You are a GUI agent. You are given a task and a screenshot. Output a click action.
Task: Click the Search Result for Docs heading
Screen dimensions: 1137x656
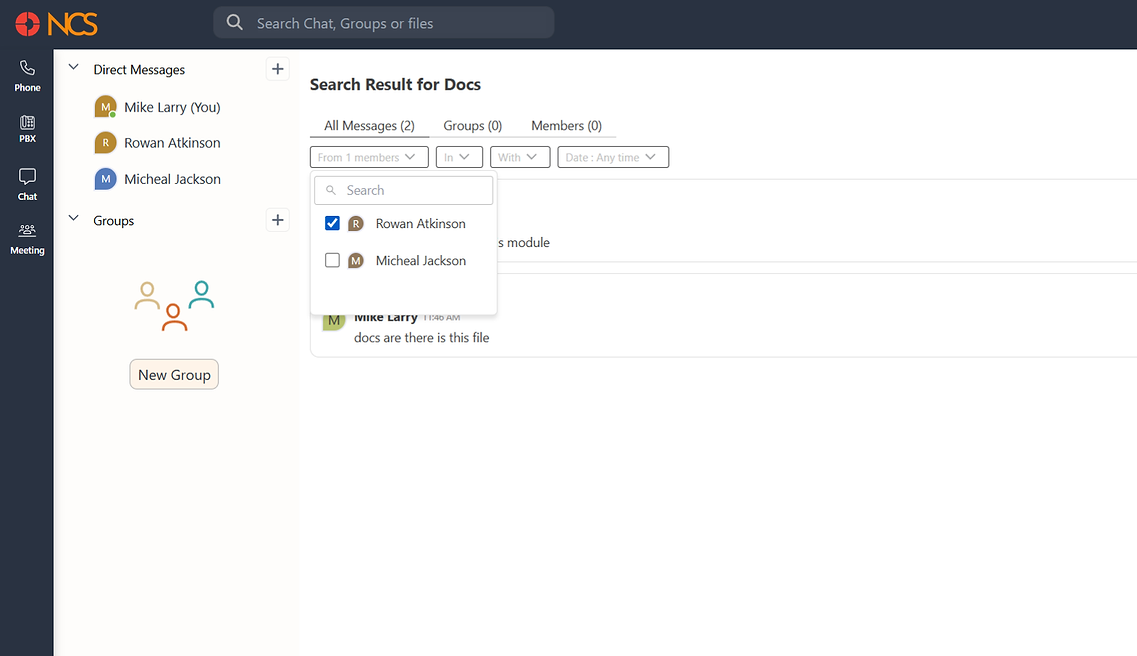pyautogui.click(x=395, y=84)
